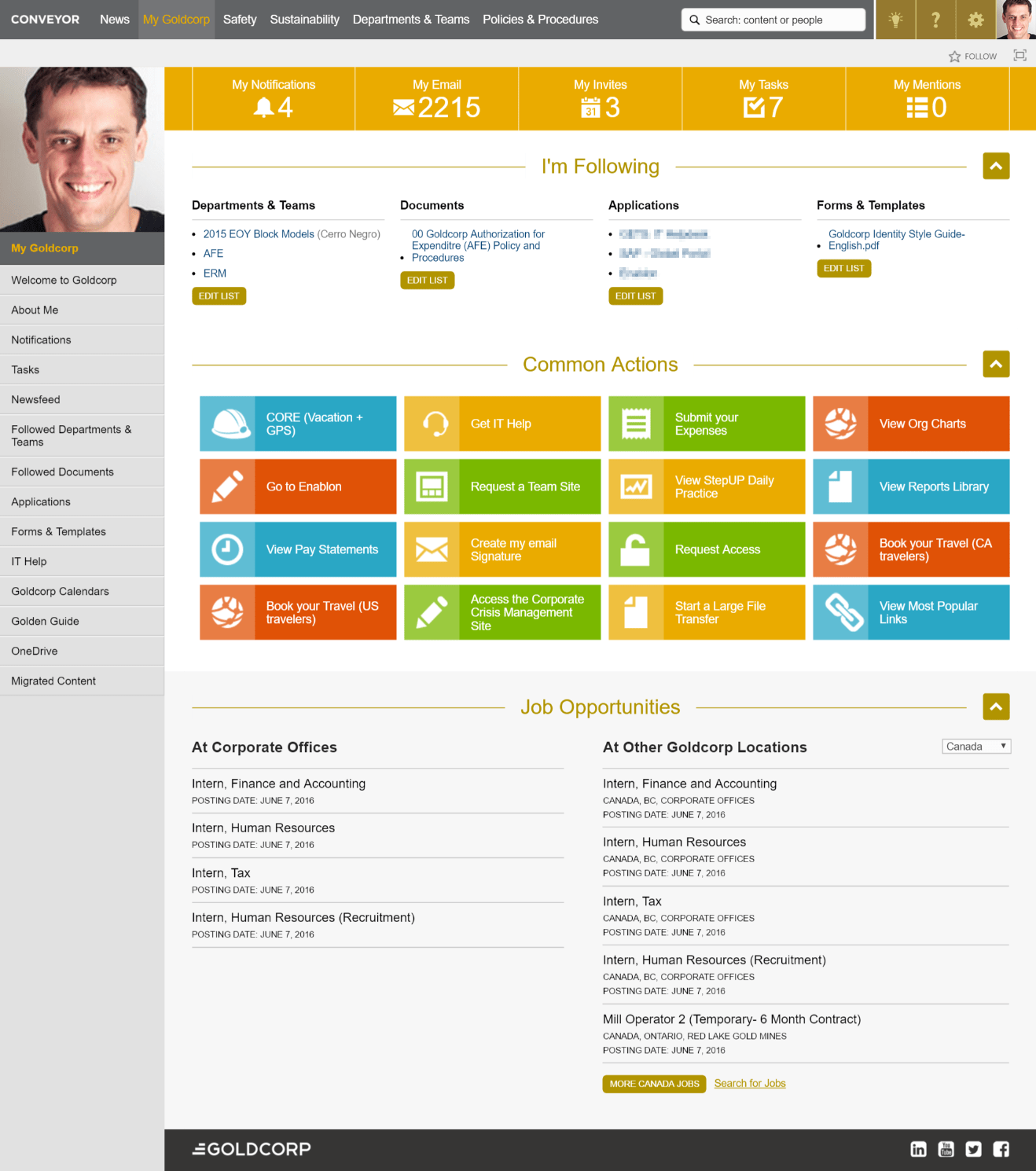Open the YouTube icon in footer

[x=946, y=1149]
